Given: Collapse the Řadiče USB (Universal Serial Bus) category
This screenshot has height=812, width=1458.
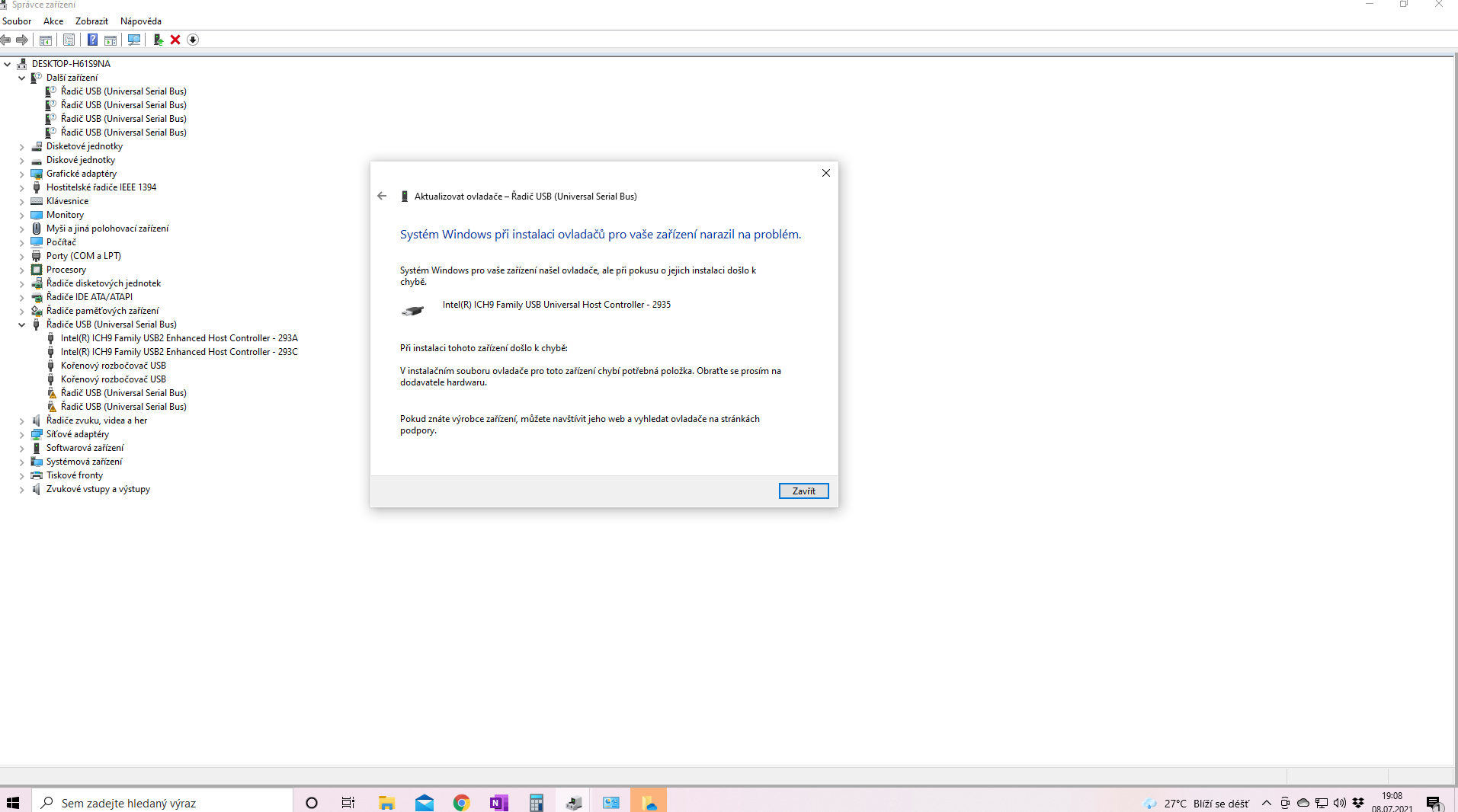Looking at the screenshot, I should [x=22, y=324].
